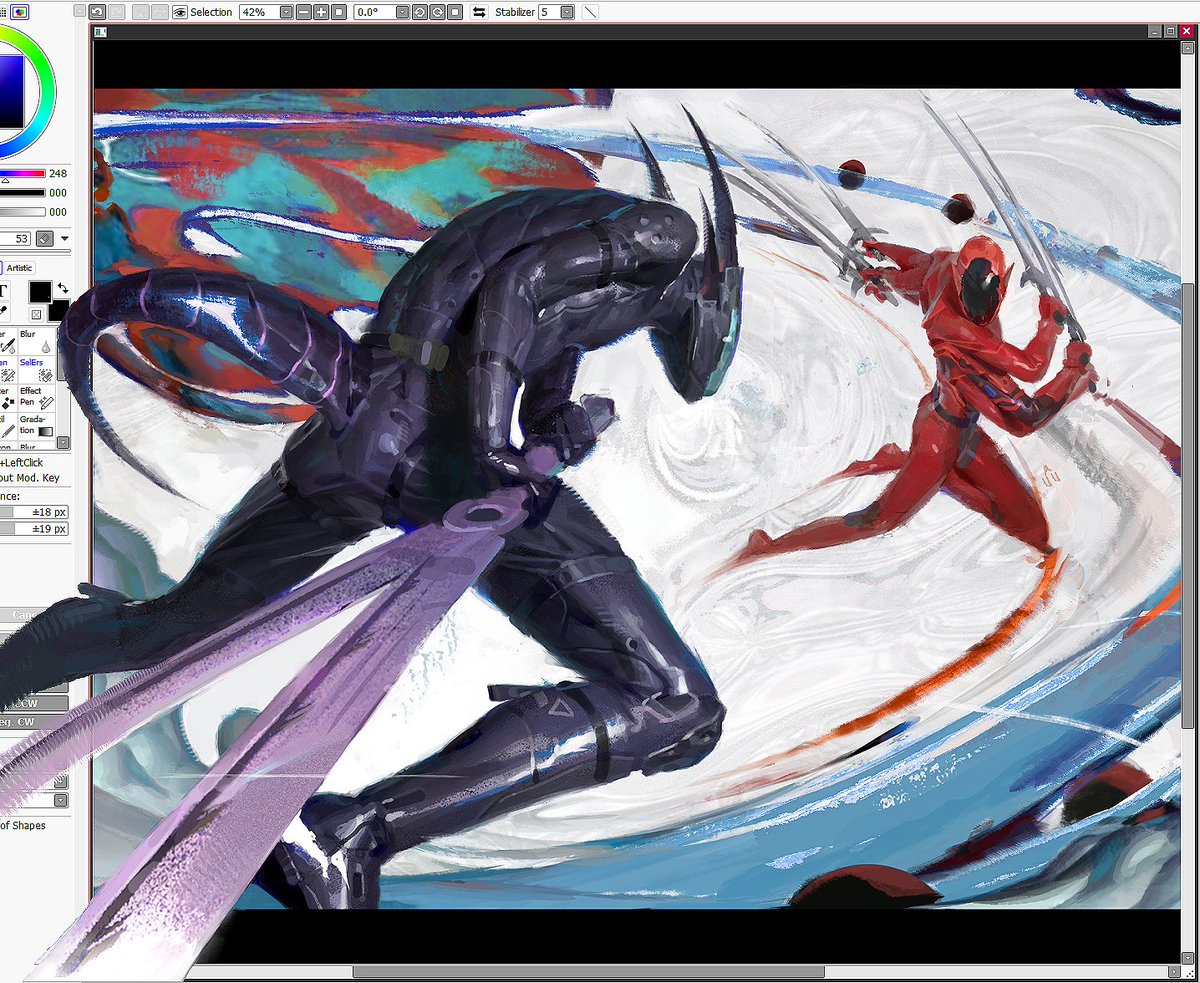This screenshot has width=1200, height=983.
Task: Zoom in with the plus button
Action: tap(321, 12)
